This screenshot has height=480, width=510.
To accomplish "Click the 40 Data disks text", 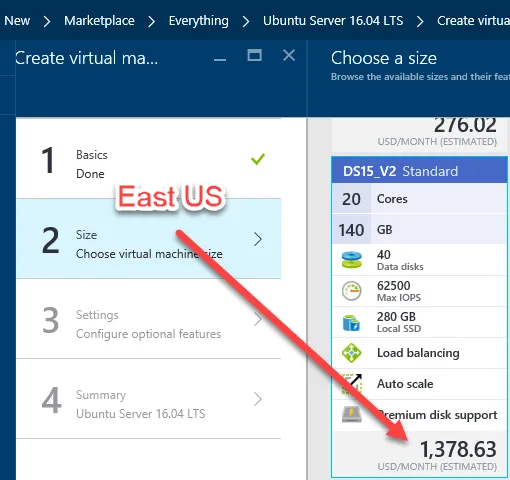I will [400, 260].
